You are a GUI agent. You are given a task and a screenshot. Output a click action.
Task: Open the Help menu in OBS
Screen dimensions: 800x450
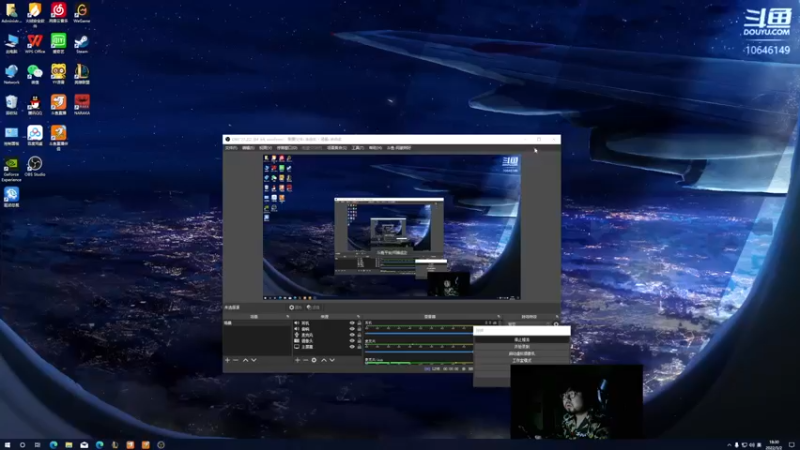[375, 148]
